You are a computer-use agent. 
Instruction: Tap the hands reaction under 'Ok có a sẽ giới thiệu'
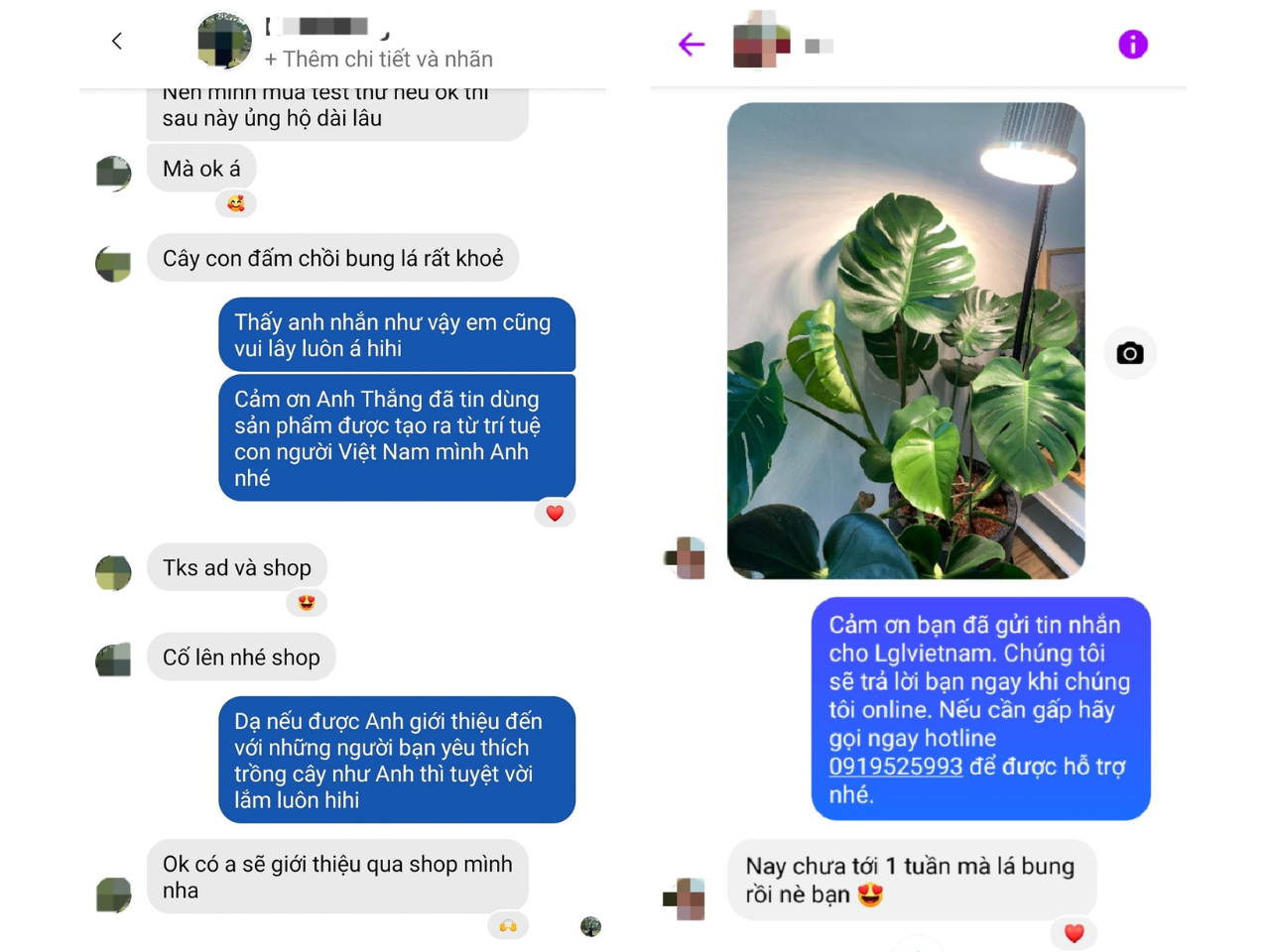(x=508, y=925)
